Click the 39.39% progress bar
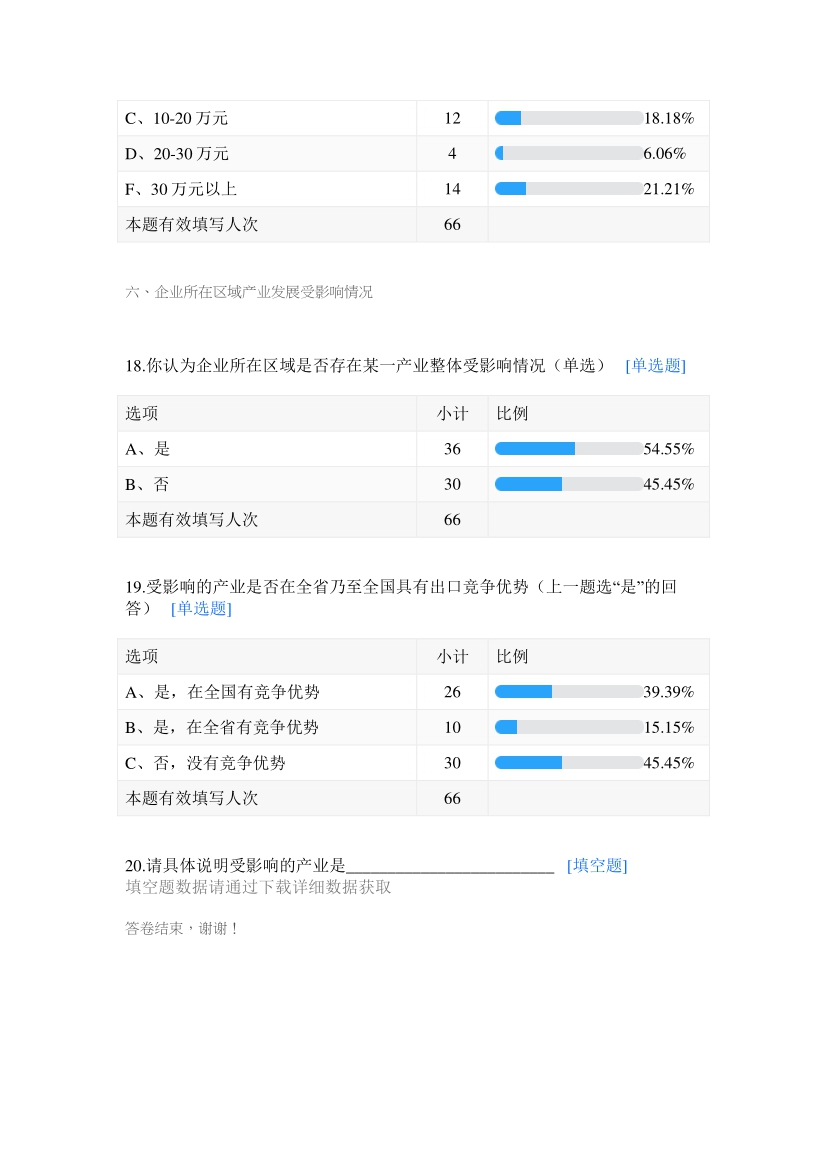827x1170 pixels. (569, 692)
